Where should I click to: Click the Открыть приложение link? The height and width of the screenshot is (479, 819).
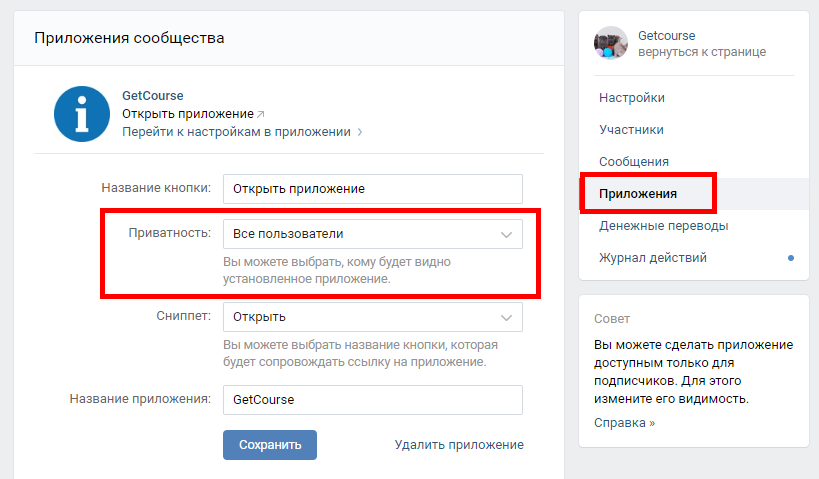point(188,114)
